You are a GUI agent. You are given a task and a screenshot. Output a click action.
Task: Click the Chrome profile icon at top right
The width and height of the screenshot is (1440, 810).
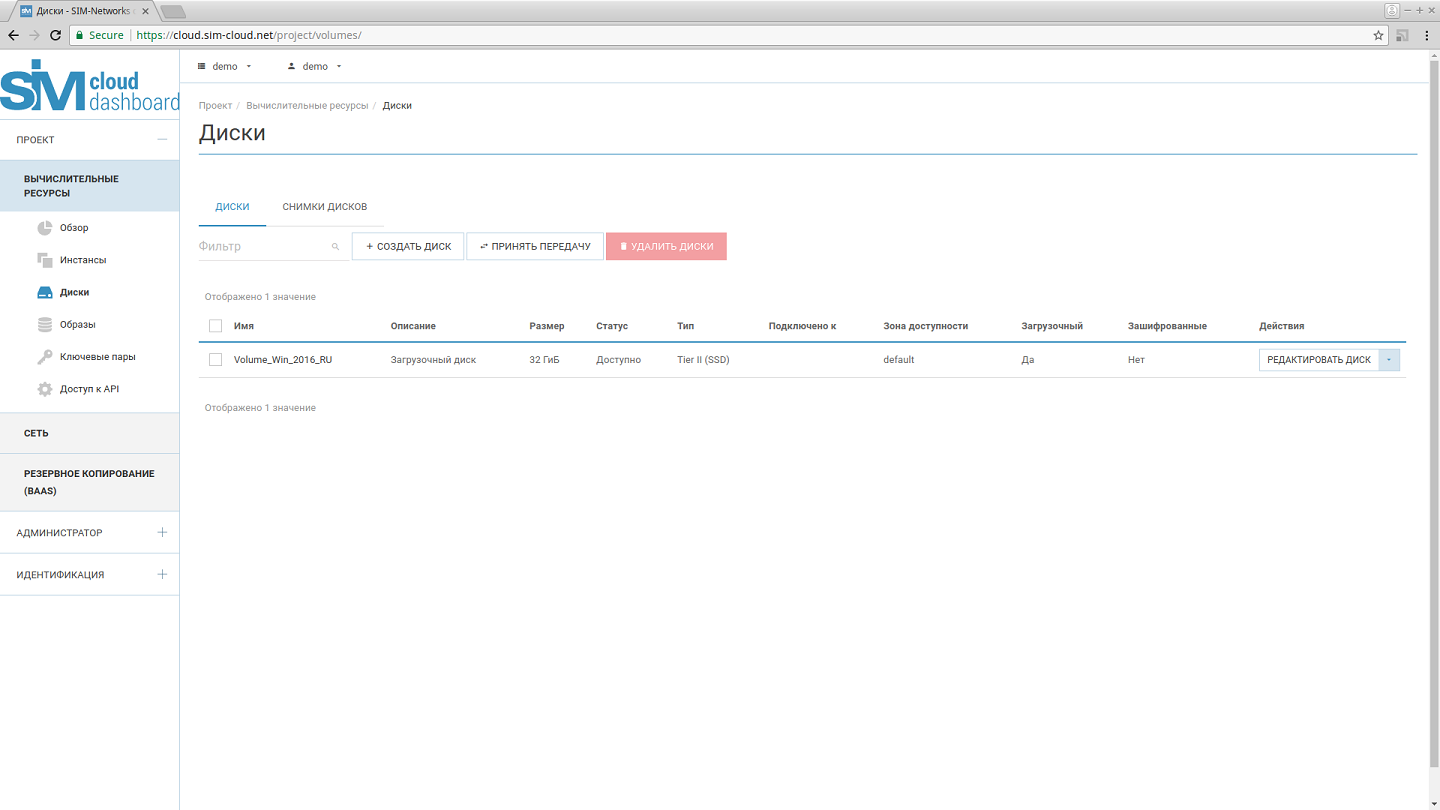tap(1391, 10)
